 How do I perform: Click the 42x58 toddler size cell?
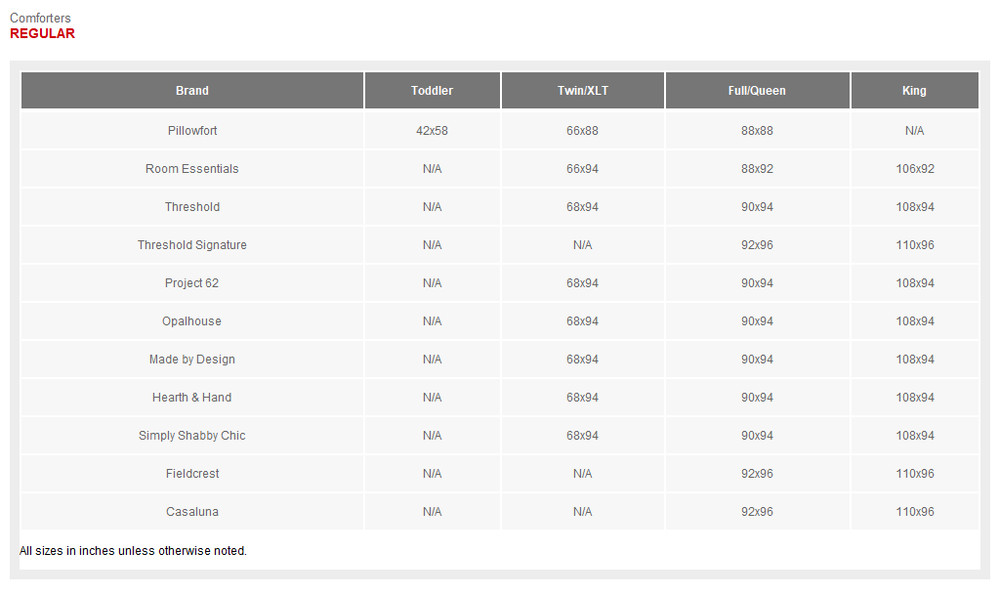tap(432, 131)
